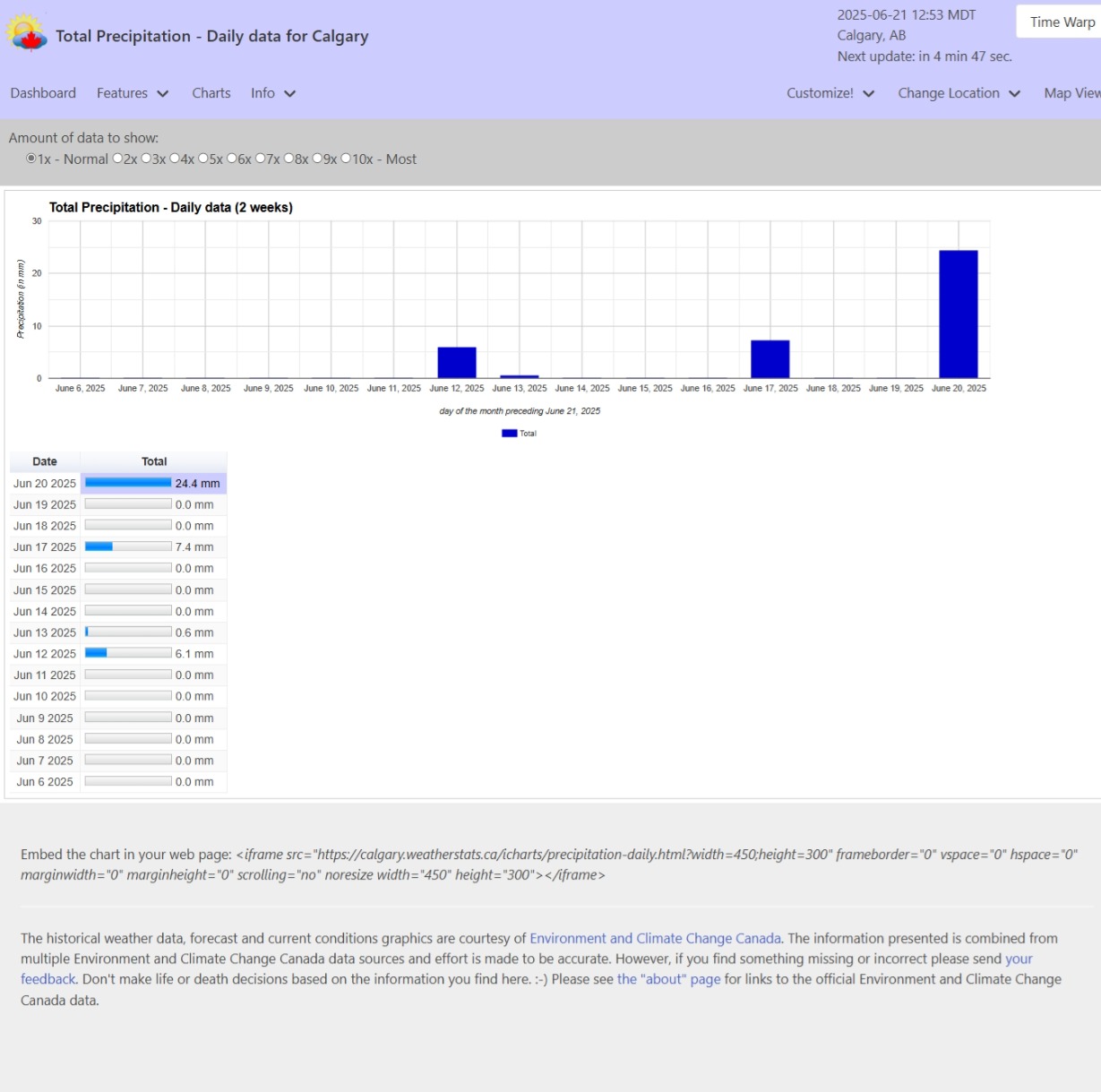The image size is (1101, 1092).
Task: Click the 0.6 mm value
Action: point(194,632)
